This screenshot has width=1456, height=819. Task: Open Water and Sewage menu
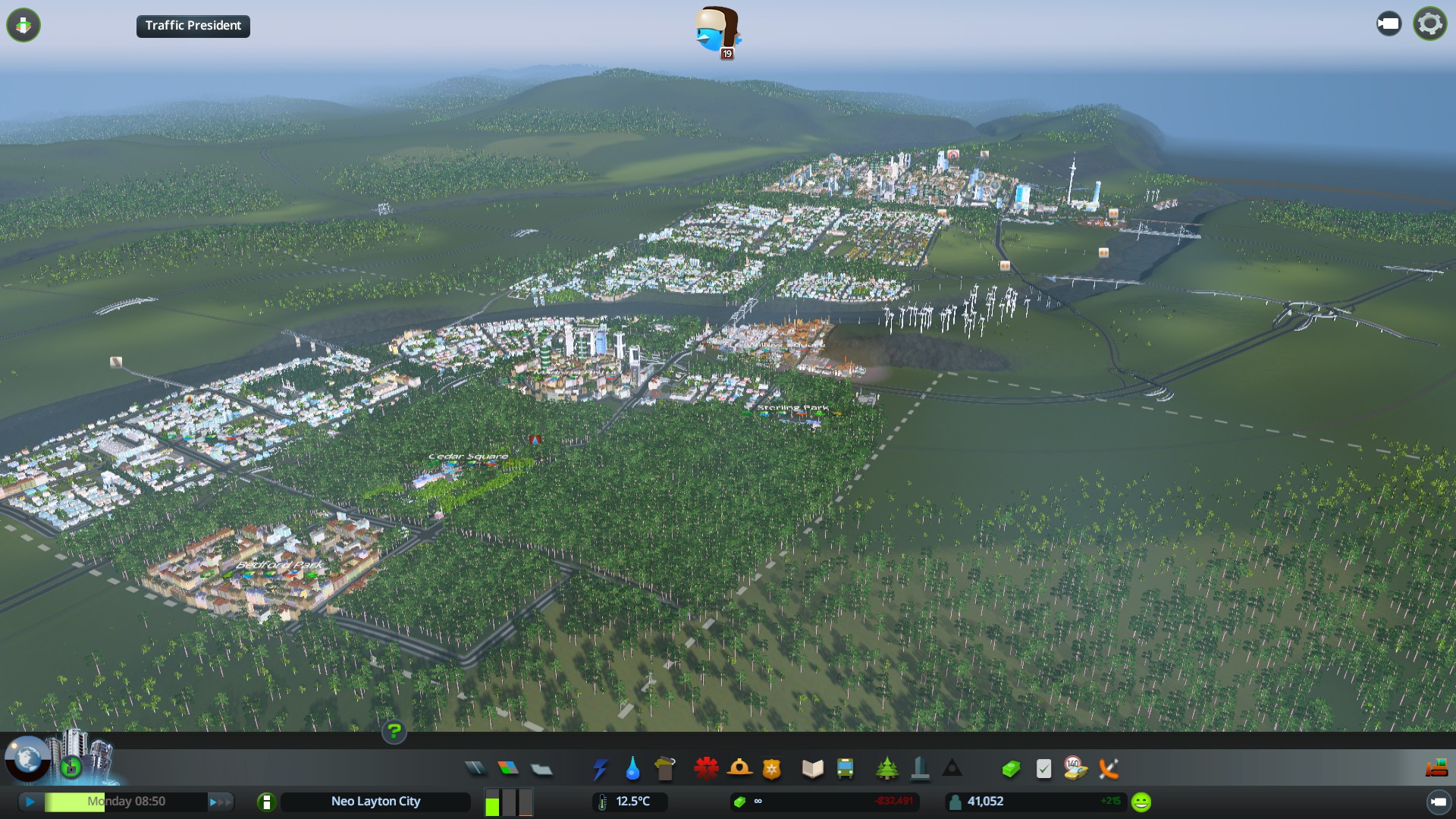click(632, 769)
